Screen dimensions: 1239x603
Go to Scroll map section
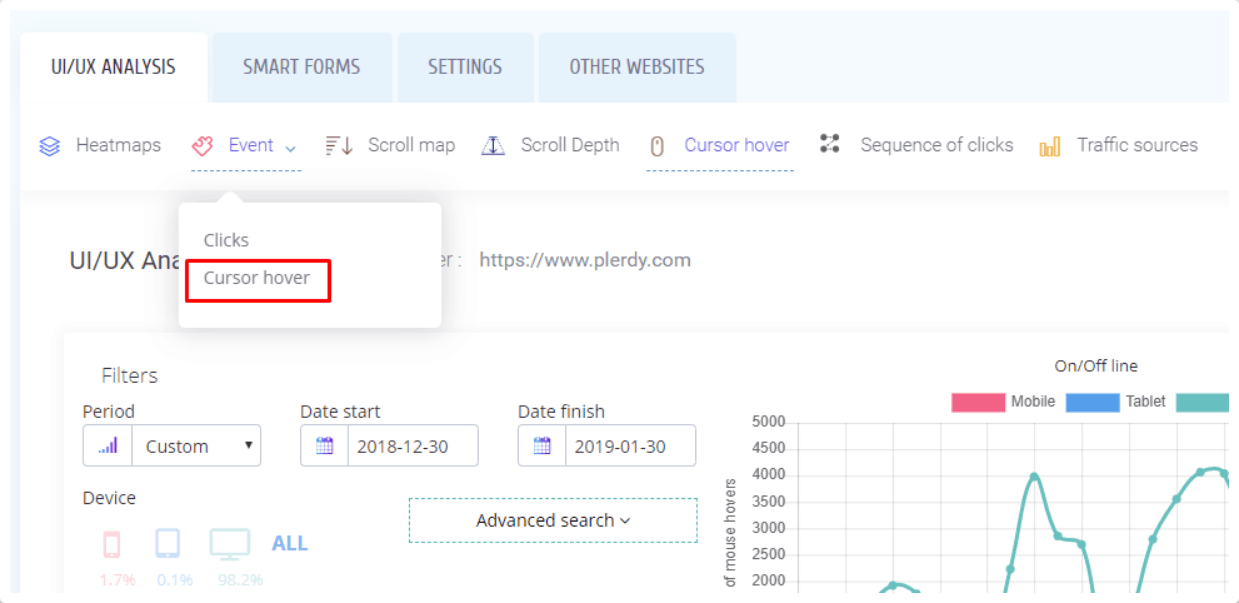tap(411, 145)
